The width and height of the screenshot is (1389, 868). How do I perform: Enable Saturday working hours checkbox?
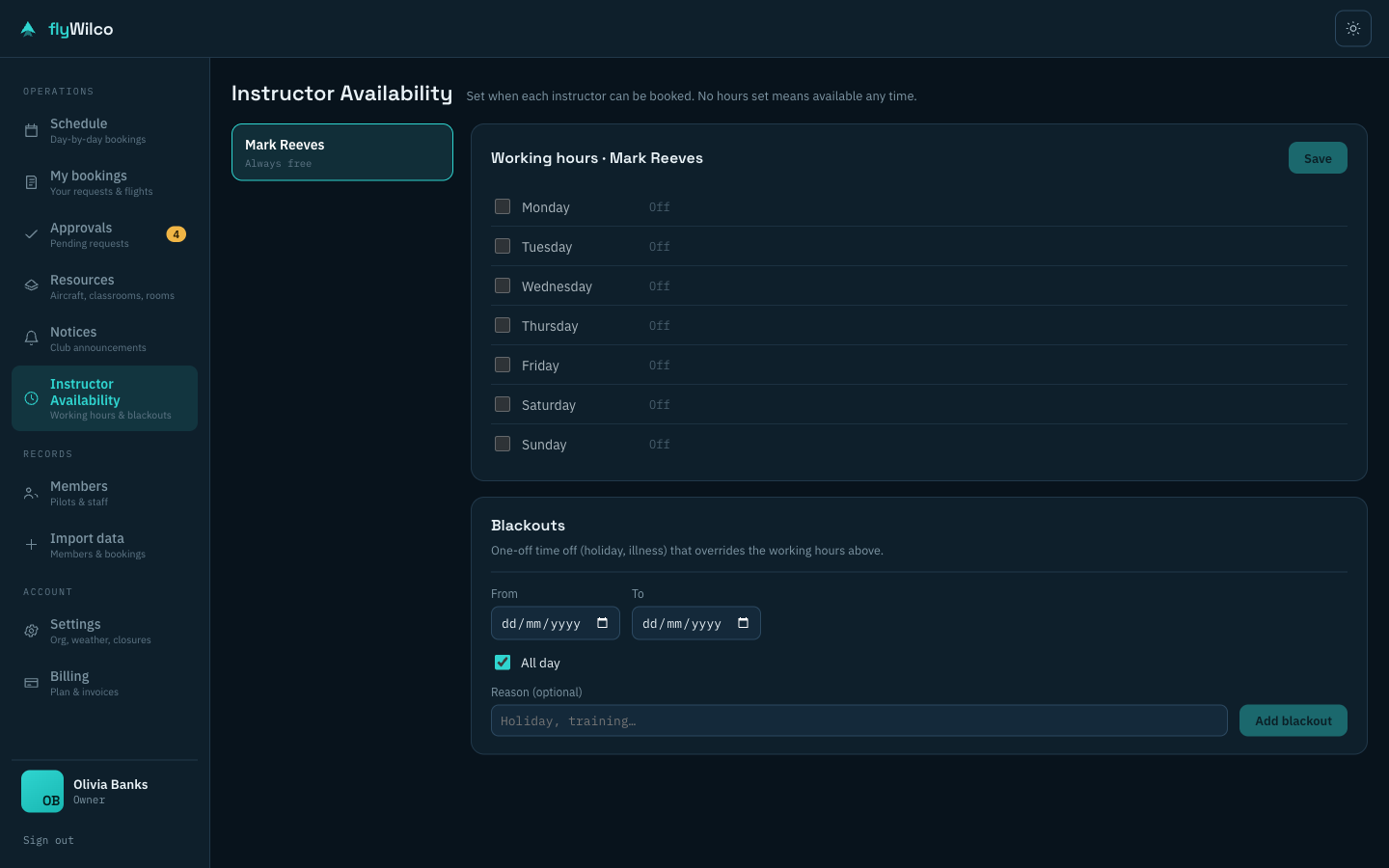point(503,404)
